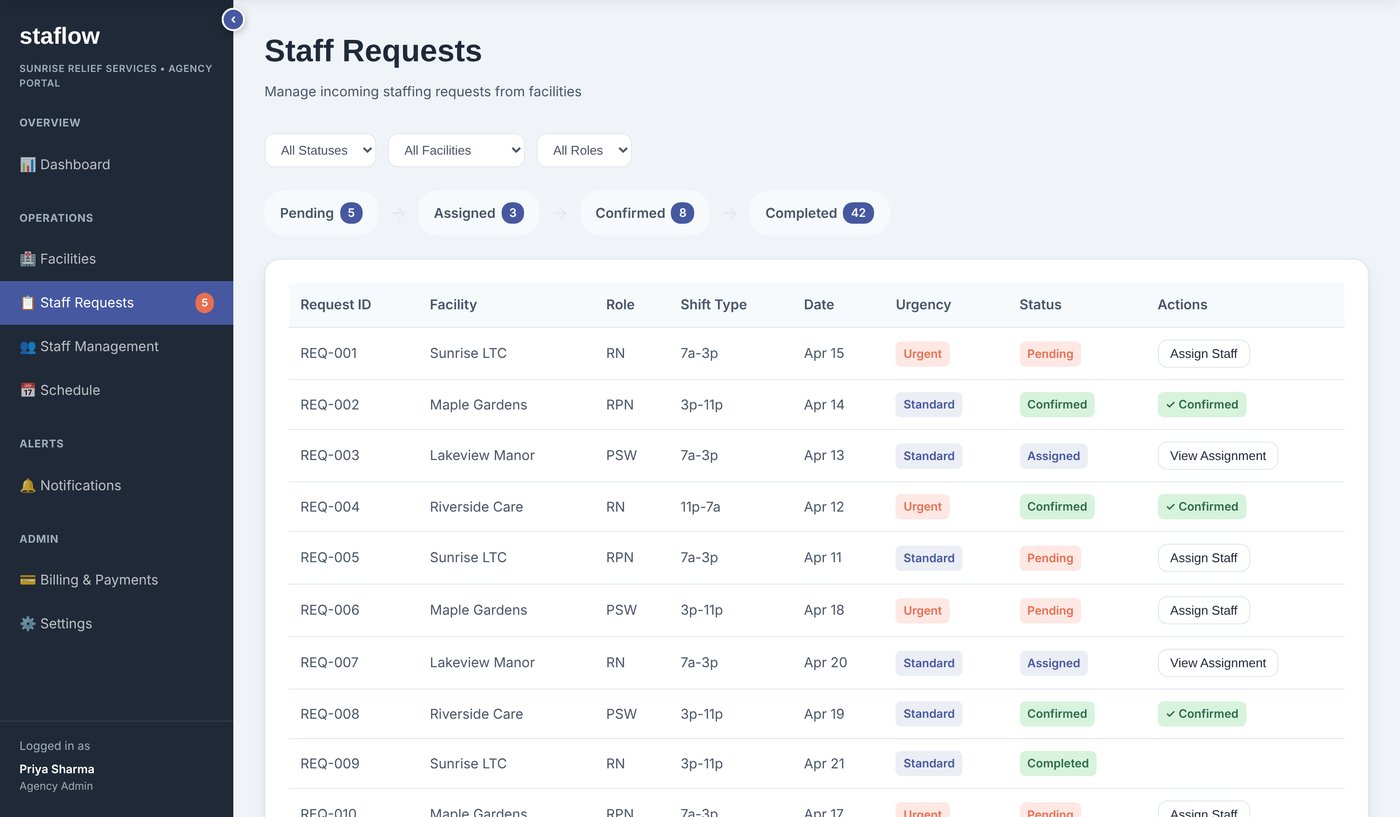The width and height of the screenshot is (1400, 817).
Task: Click the 11p-7a shift cell
Action: tap(700, 506)
